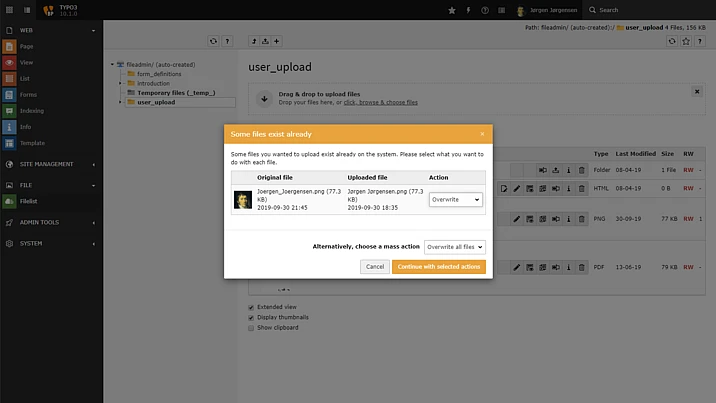Open the Overwrite action dropdown

pos(455,199)
